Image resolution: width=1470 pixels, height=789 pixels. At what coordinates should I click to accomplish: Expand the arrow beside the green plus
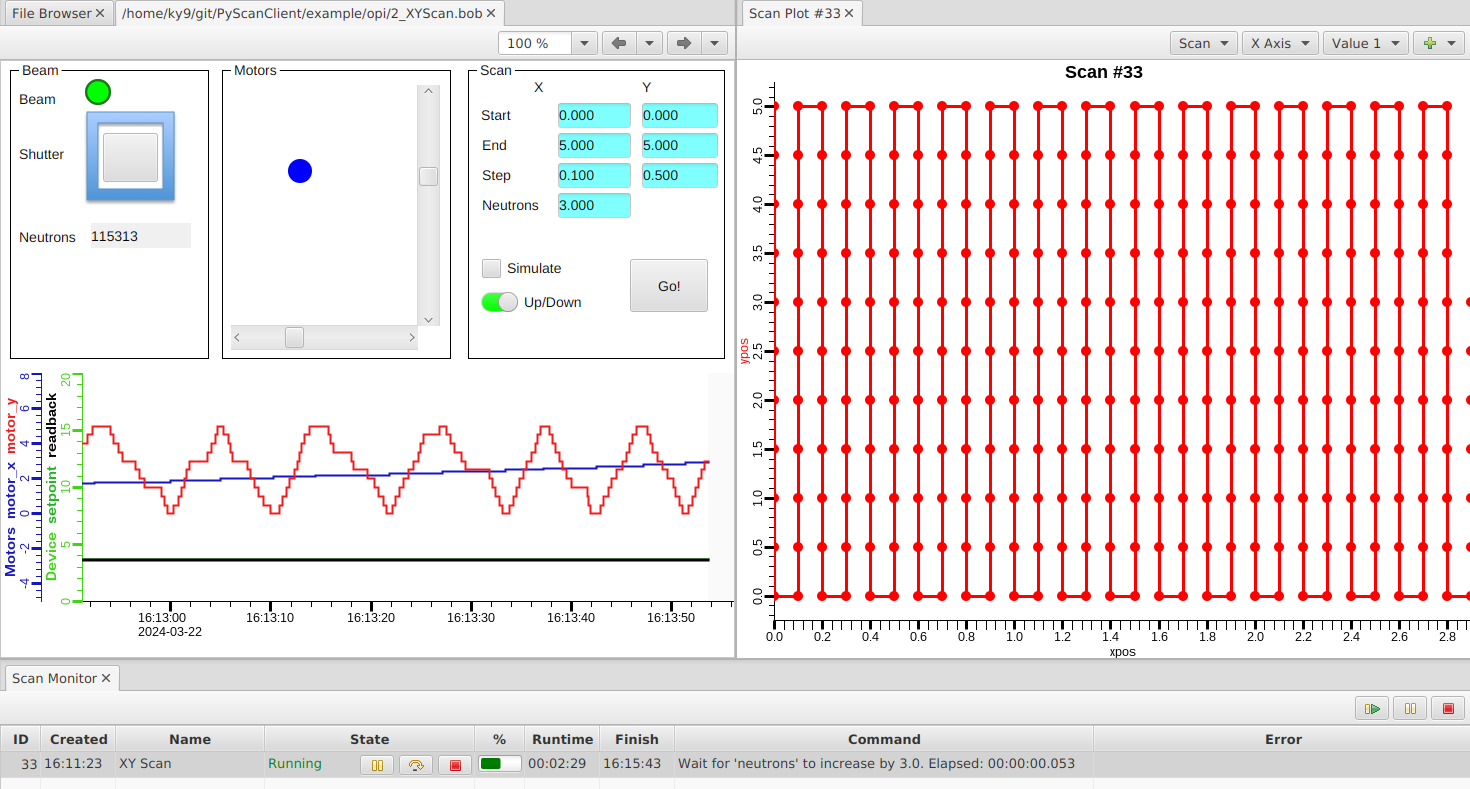tap(1453, 43)
